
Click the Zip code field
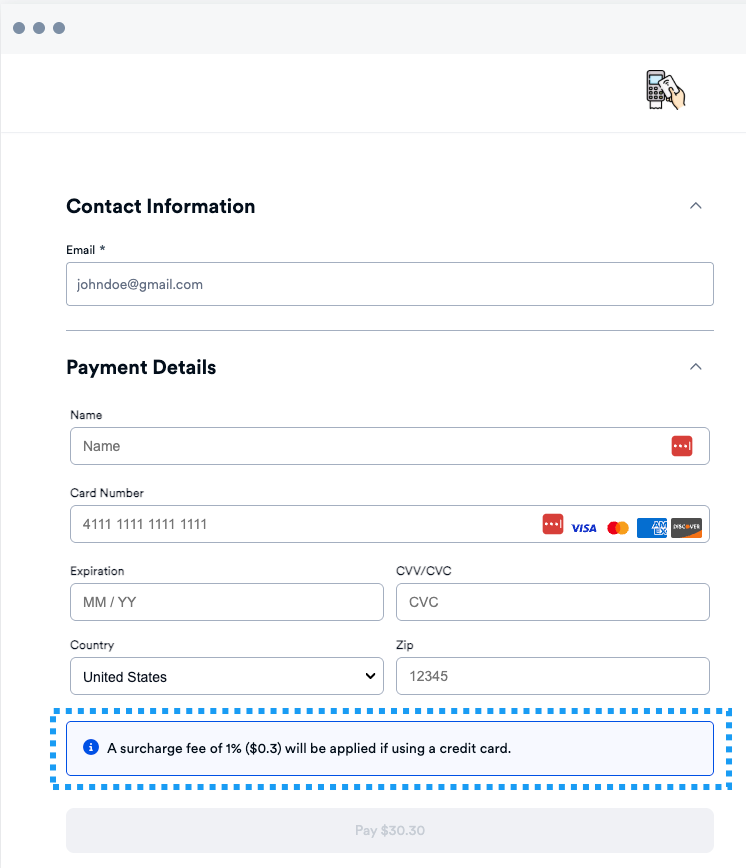point(553,676)
